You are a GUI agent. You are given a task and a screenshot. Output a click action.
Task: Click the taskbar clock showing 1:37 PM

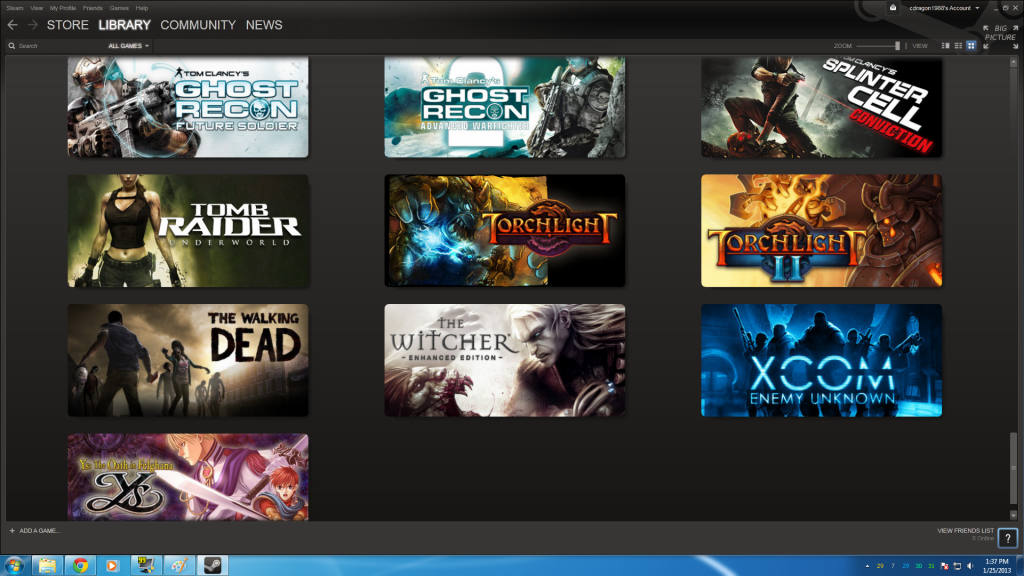click(997, 566)
